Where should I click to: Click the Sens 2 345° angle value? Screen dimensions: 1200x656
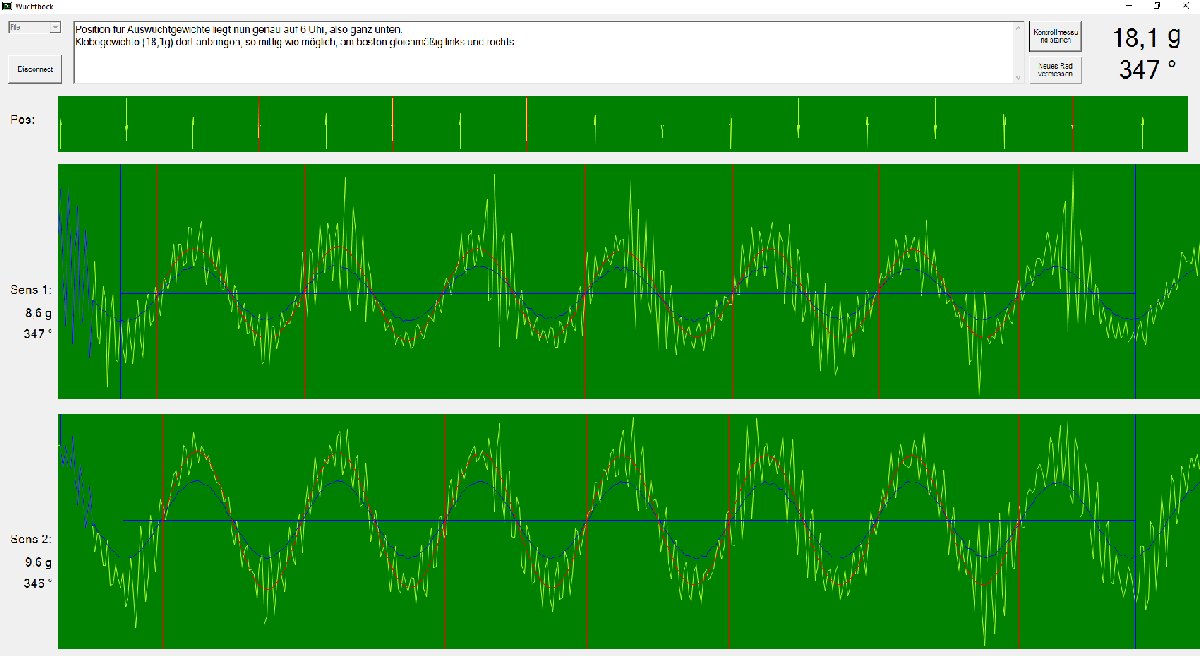[39, 583]
